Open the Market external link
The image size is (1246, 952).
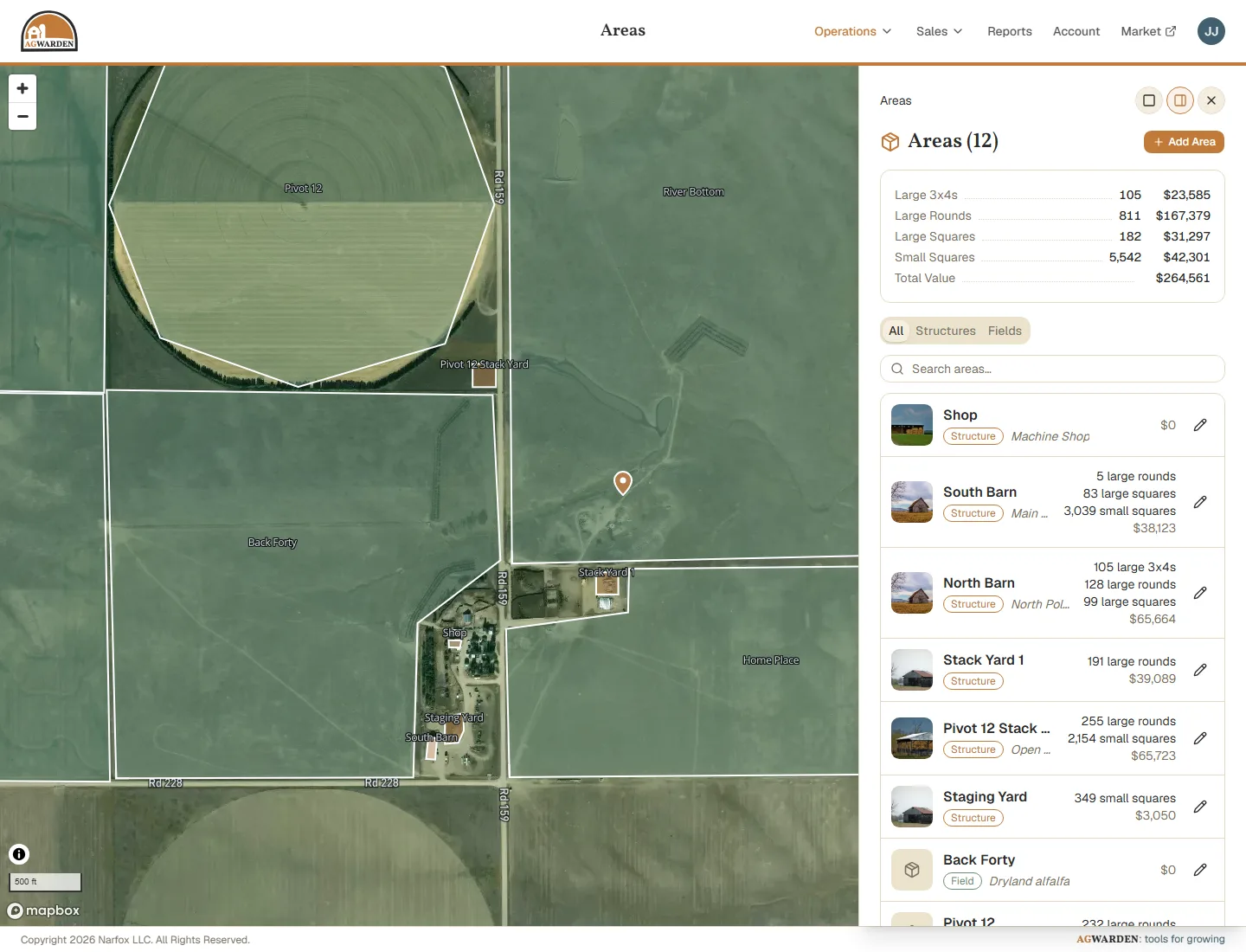click(1148, 31)
